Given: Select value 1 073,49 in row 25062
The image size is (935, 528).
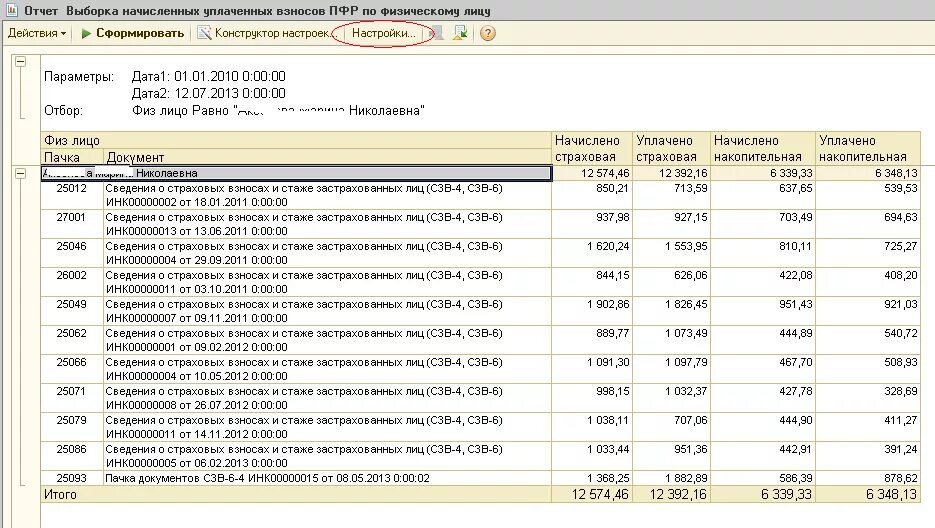Looking at the screenshot, I should tap(686, 334).
